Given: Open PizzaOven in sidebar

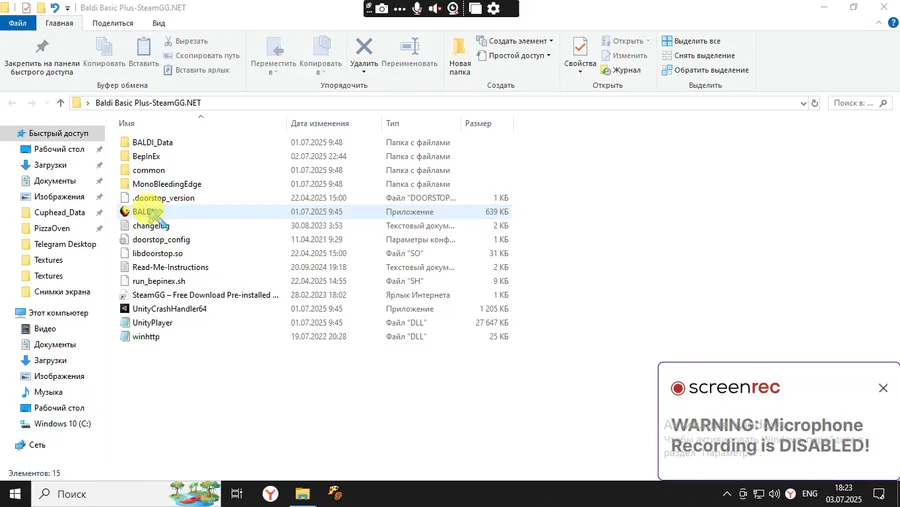Looking at the screenshot, I should point(52,229).
